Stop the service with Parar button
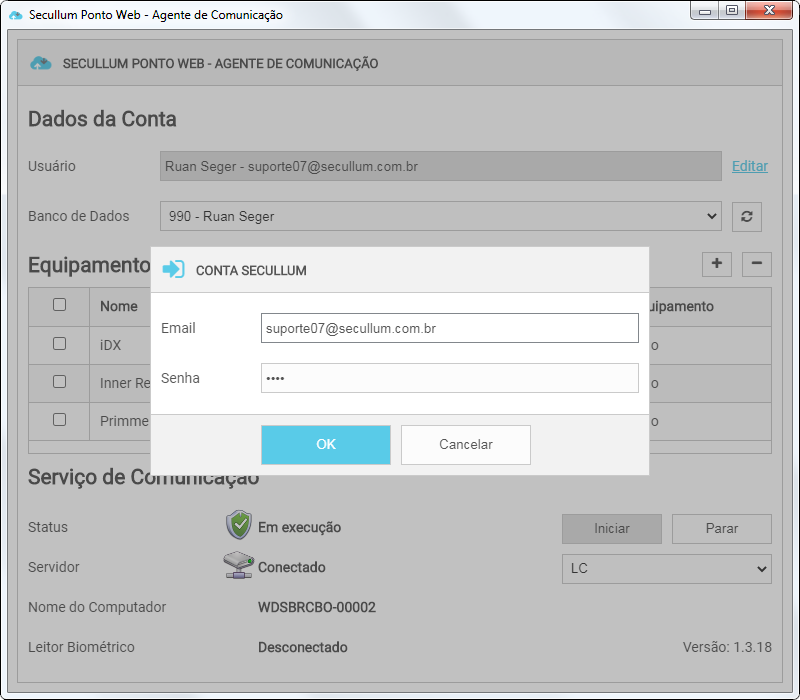This screenshot has width=800, height=700. point(721,529)
